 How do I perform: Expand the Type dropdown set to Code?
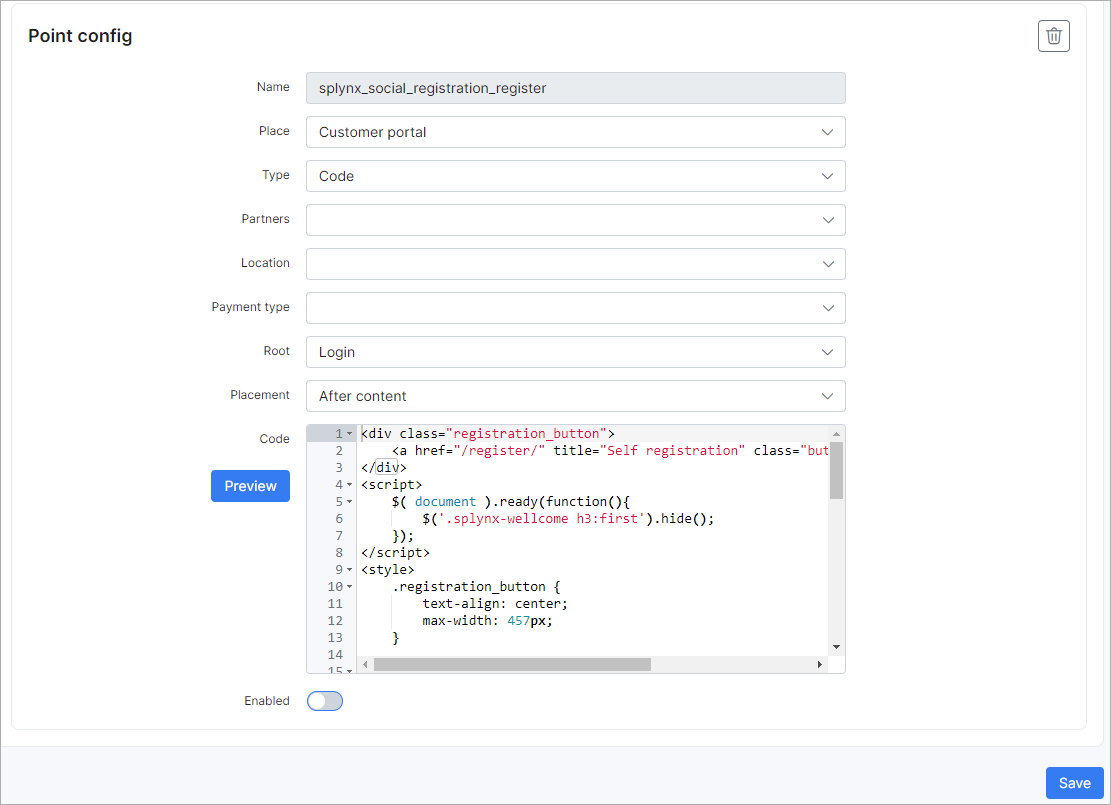tap(575, 176)
